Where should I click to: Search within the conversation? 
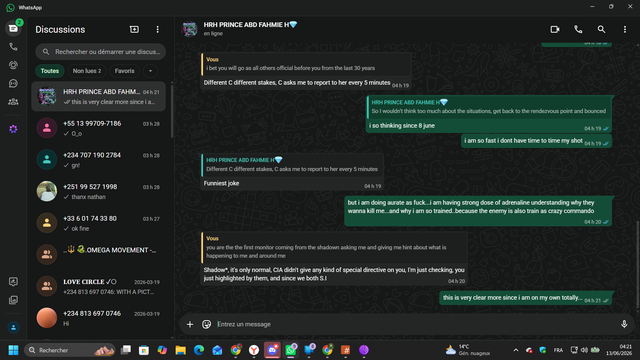tap(601, 29)
